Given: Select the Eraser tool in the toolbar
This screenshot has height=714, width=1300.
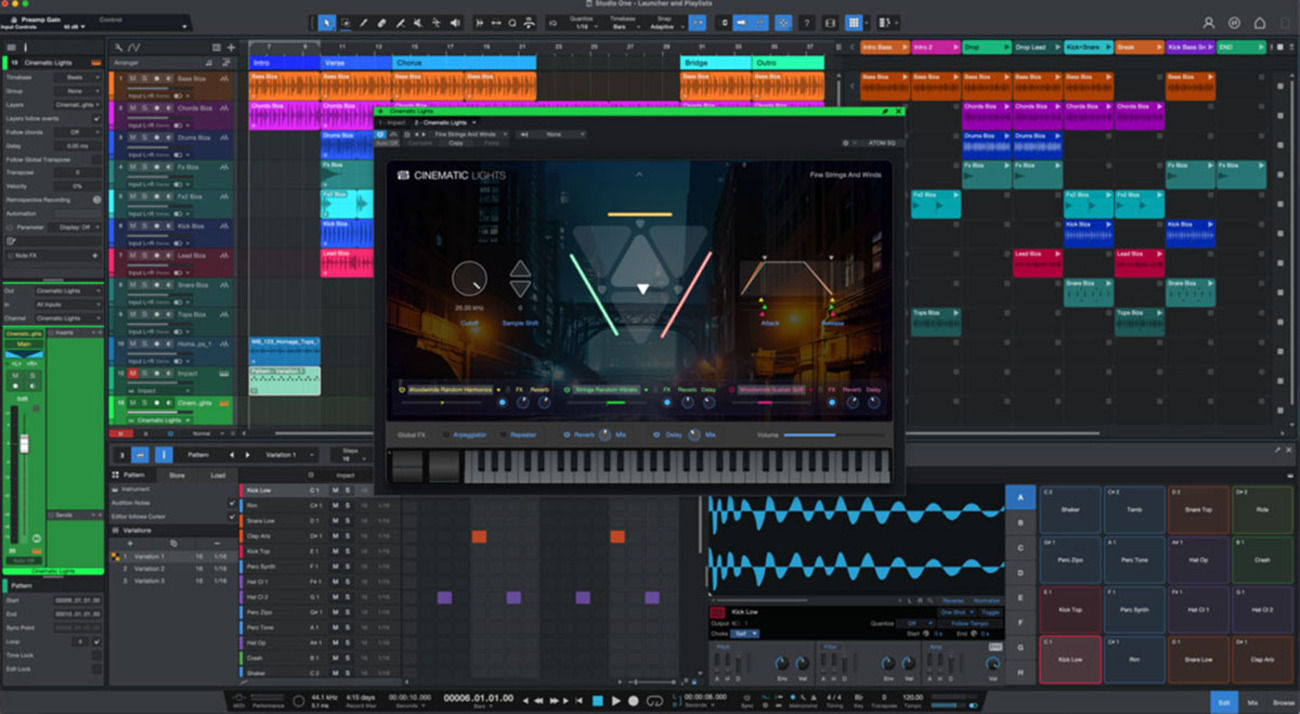Looking at the screenshot, I should (381, 22).
